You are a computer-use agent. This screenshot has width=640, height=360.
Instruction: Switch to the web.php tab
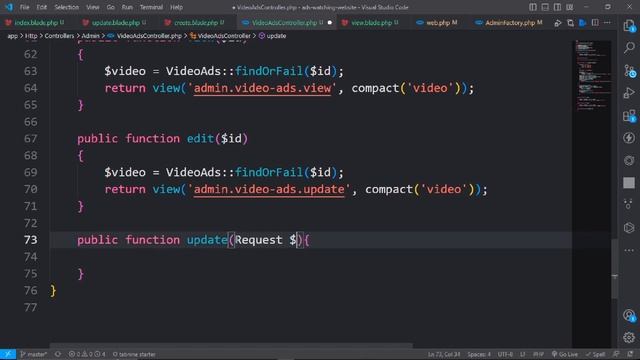[x=438, y=23]
